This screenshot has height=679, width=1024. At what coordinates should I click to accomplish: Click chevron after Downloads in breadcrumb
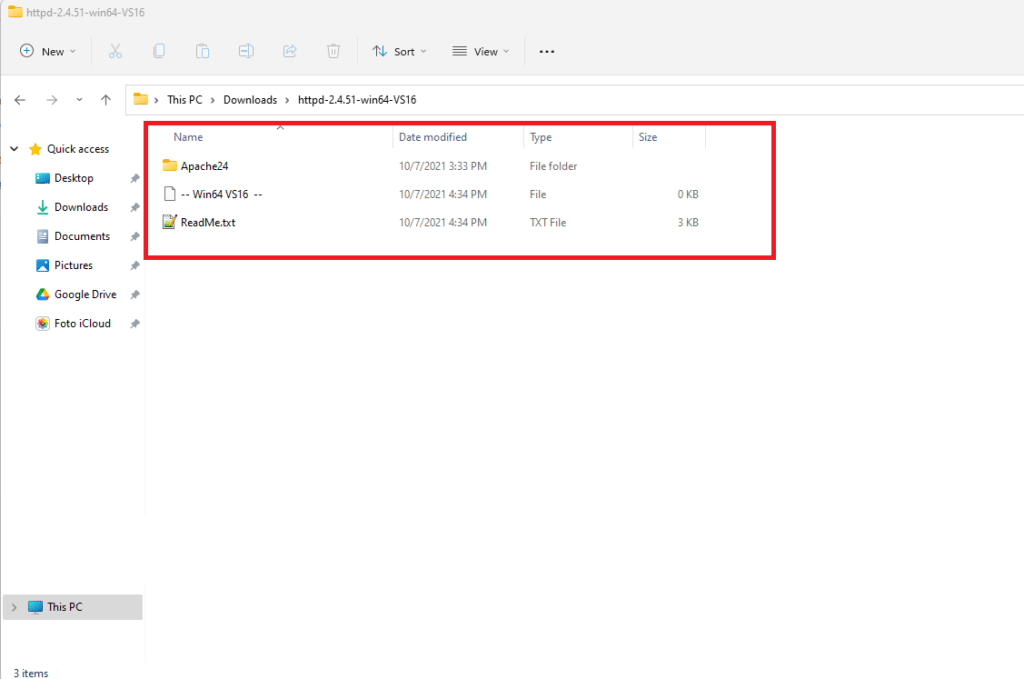(287, 100)
